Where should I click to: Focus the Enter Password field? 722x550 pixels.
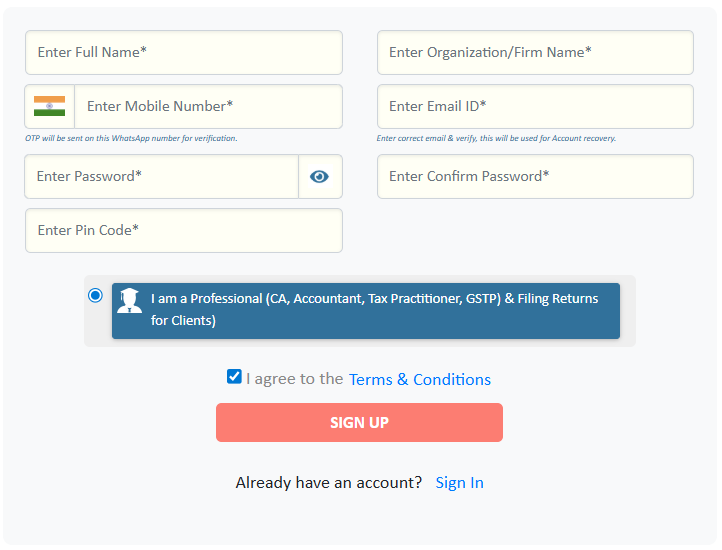tap(162, 177)
